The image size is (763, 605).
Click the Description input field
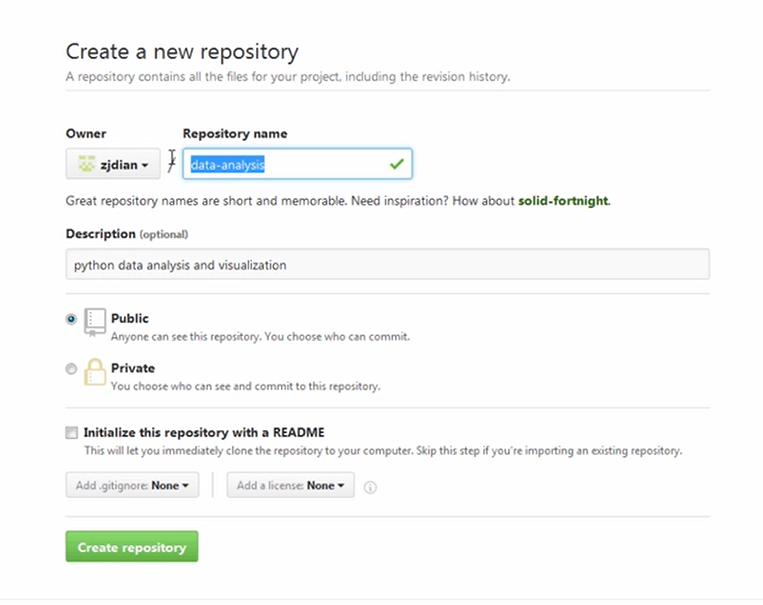(x=387, y=264)
